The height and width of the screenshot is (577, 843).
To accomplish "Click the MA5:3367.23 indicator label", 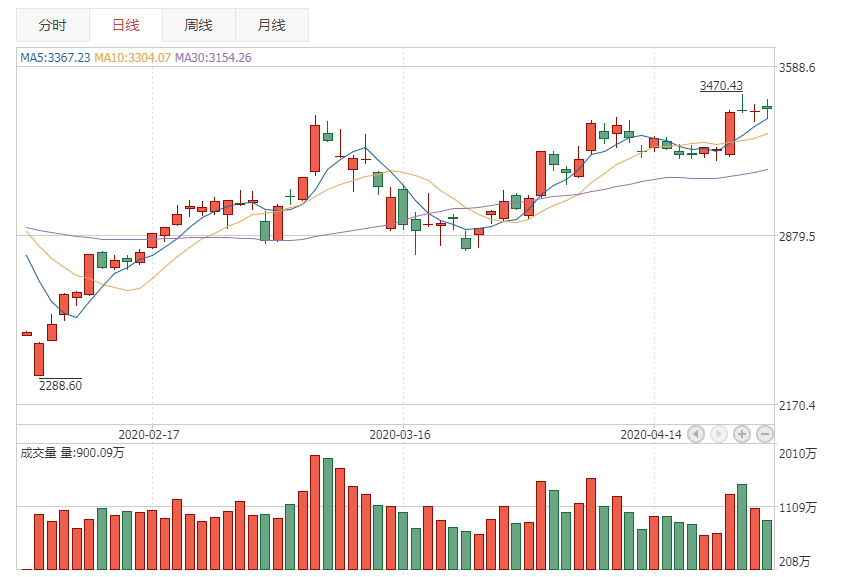I will [55, 58].
